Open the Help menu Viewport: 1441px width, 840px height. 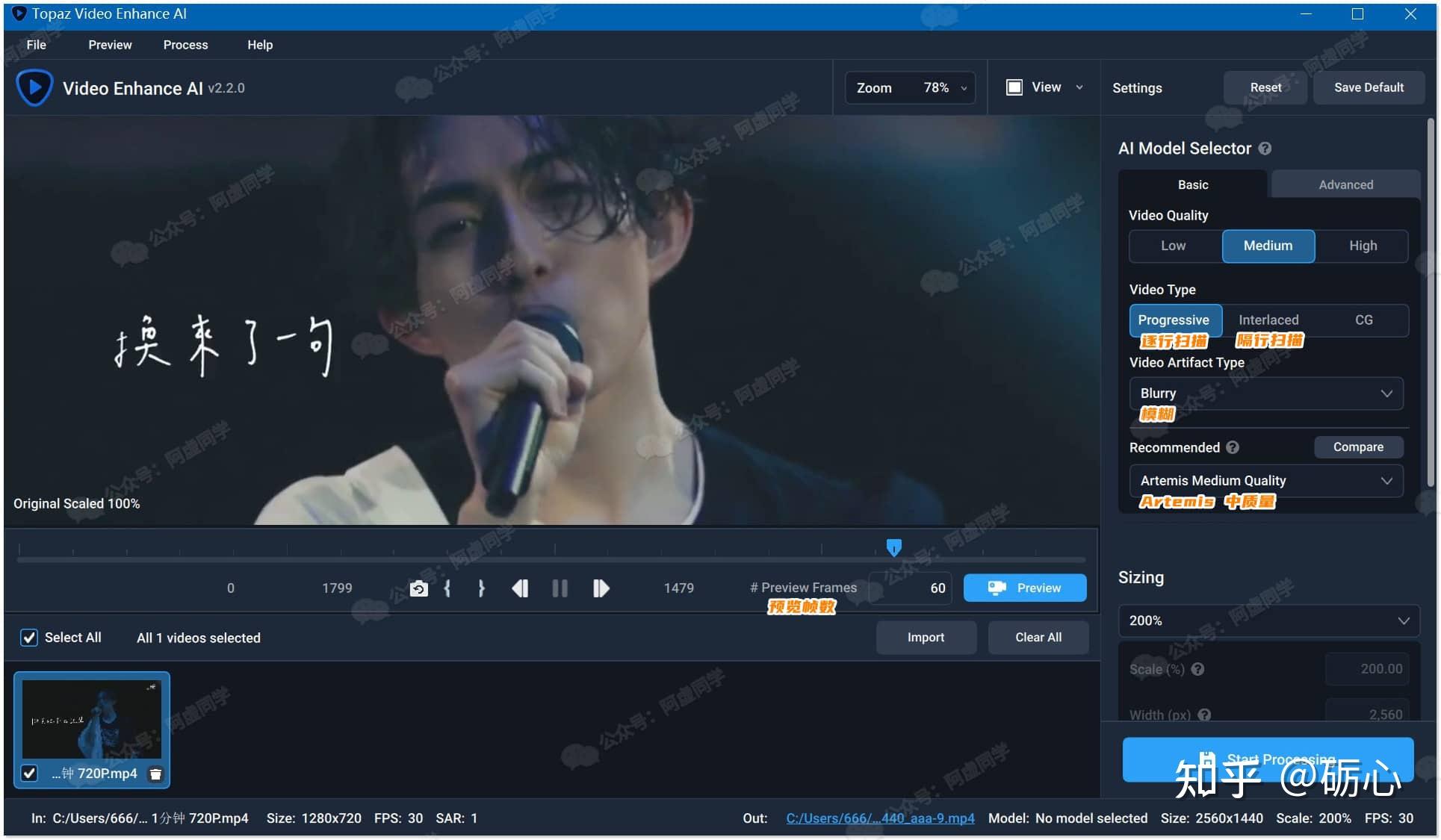click(260, 45)
